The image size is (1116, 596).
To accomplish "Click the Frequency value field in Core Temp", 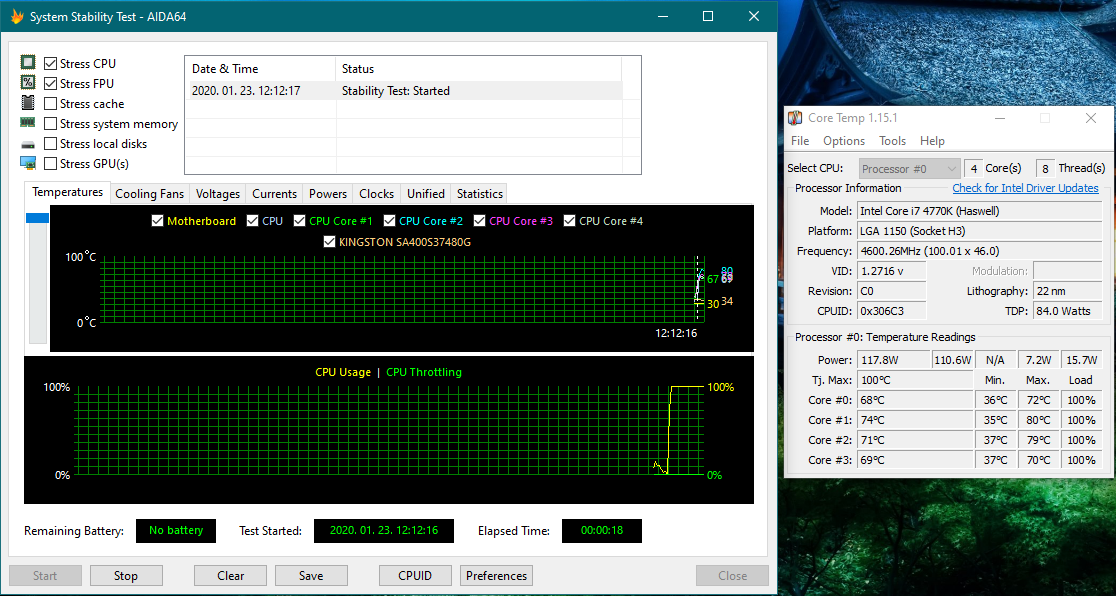I will 980,251.
